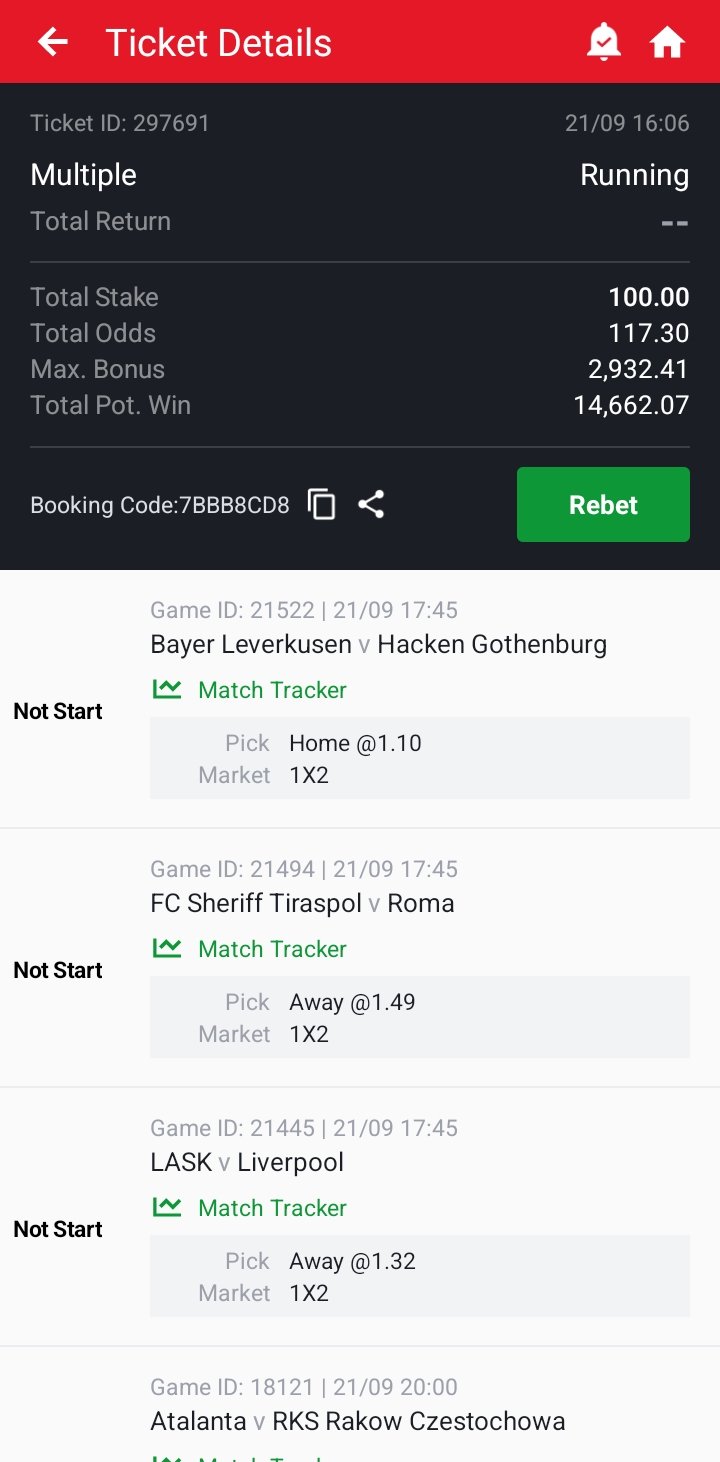Image resolution: width=720 pixels, height=1462 pixels.
Task: Click Match Tracker chart icon for Sheriff Tiraspol
Action: coord(167,948)
